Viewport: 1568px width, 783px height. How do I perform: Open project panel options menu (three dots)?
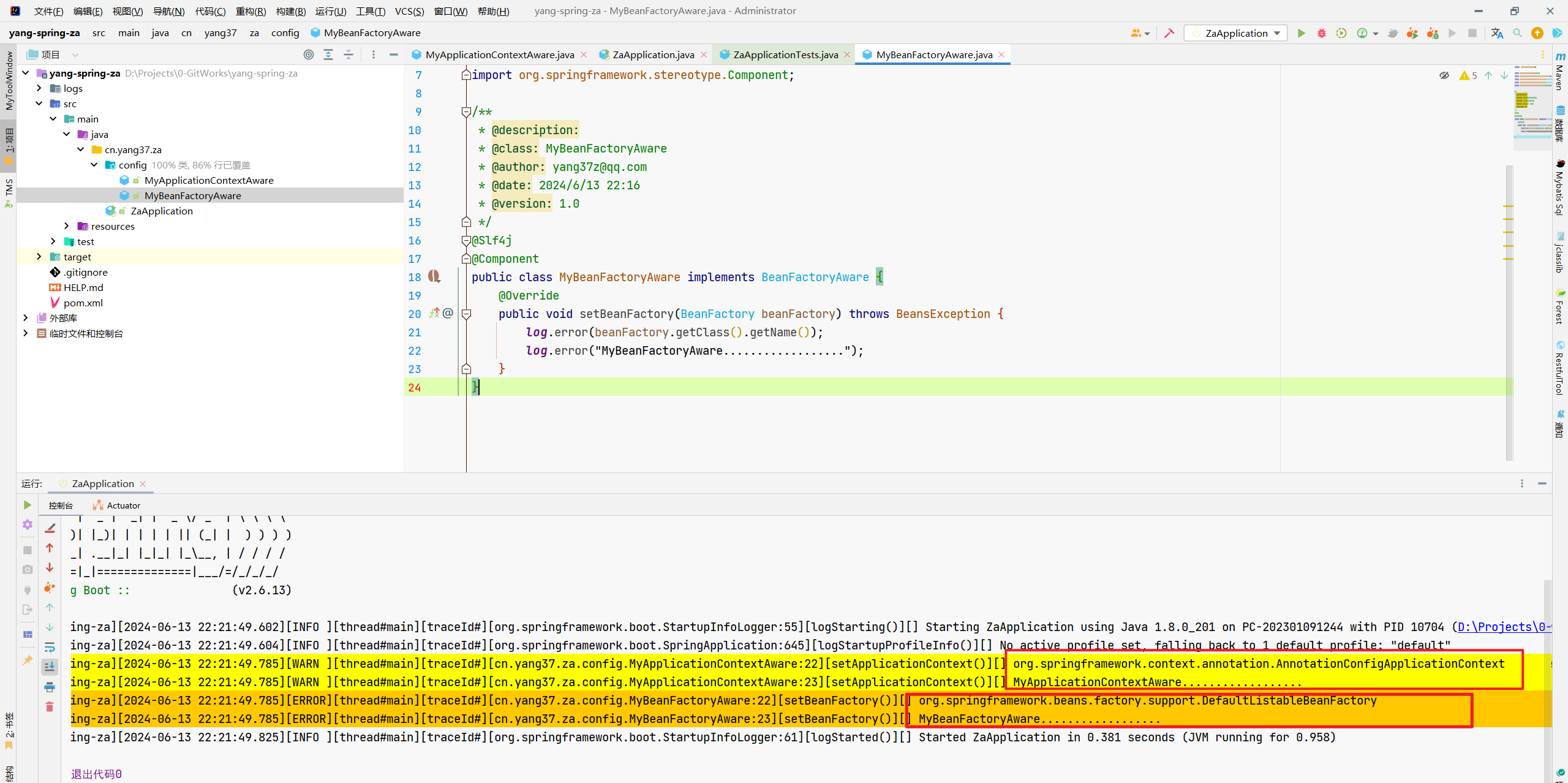[x=374, y=55]
